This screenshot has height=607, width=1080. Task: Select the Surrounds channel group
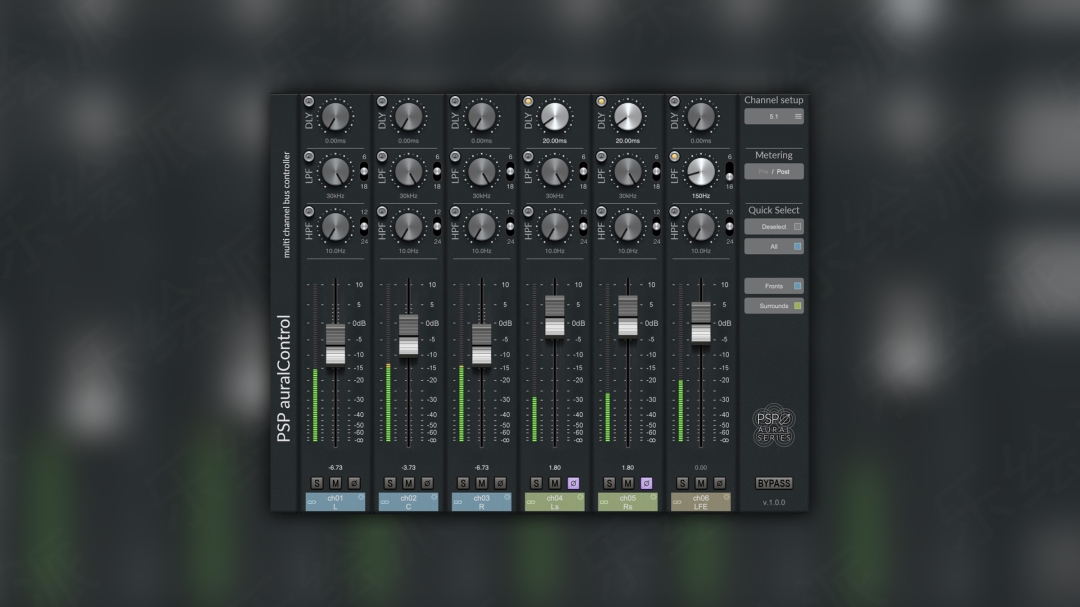773,306
